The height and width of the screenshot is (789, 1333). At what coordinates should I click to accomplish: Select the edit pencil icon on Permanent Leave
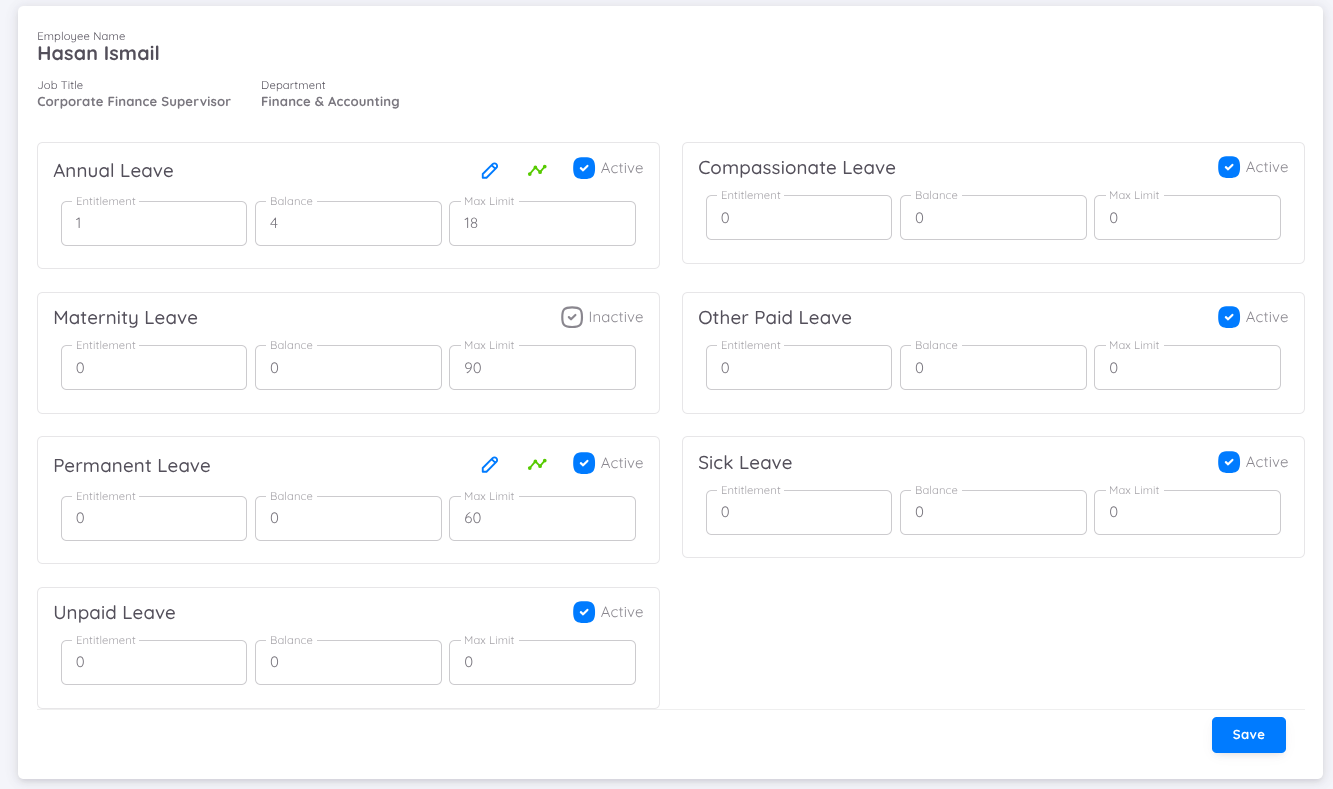tap(489, 464)
